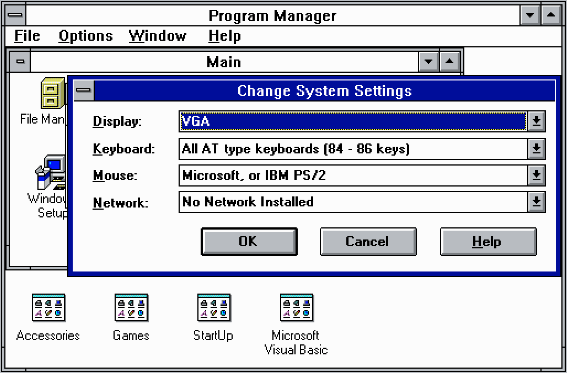Click the Main window title bar
567x373 pixels.
coord(224,62)
